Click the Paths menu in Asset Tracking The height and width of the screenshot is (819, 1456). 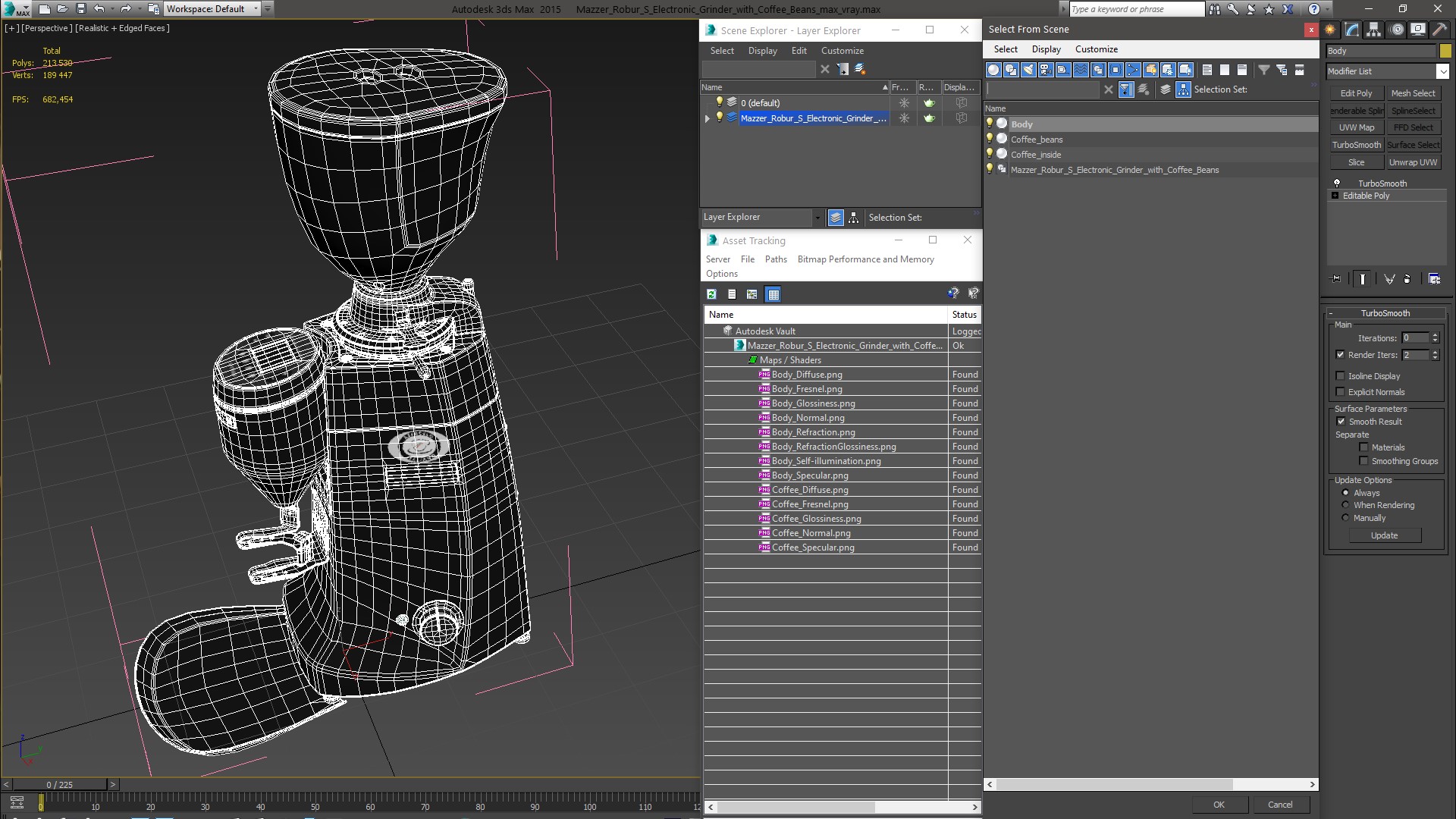[x=776, y=259]
